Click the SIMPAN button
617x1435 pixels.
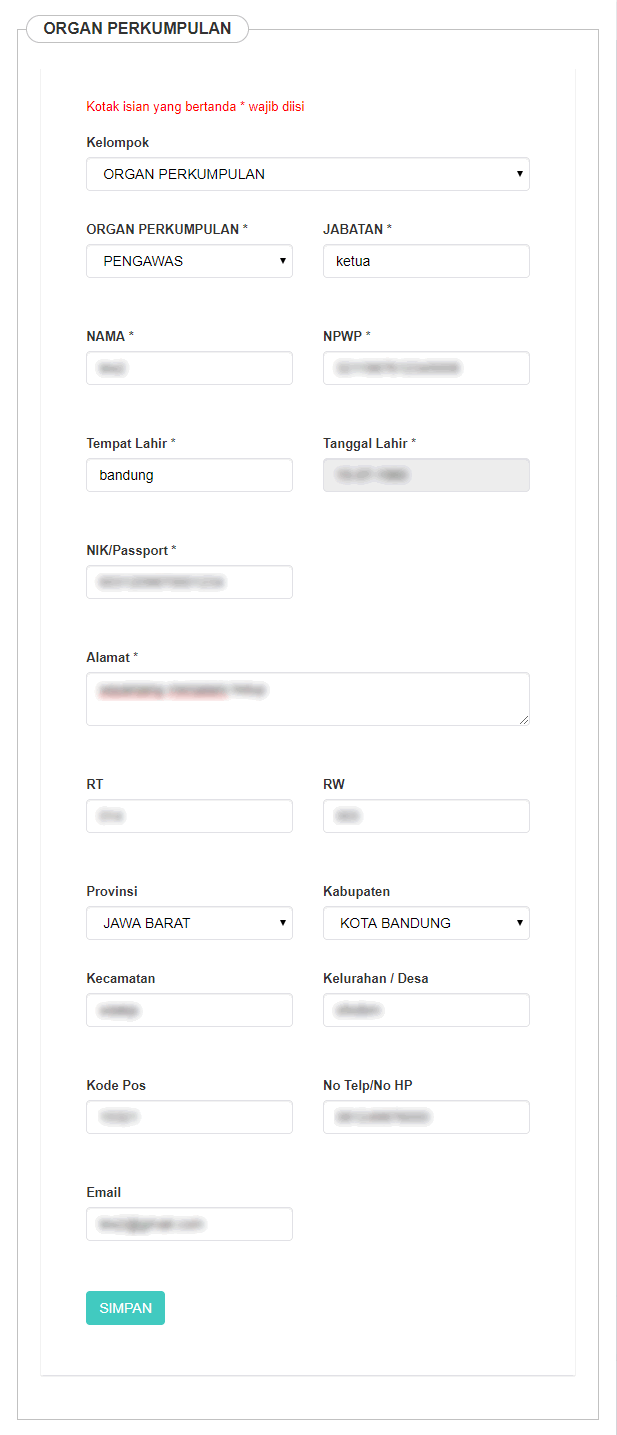125,1308
